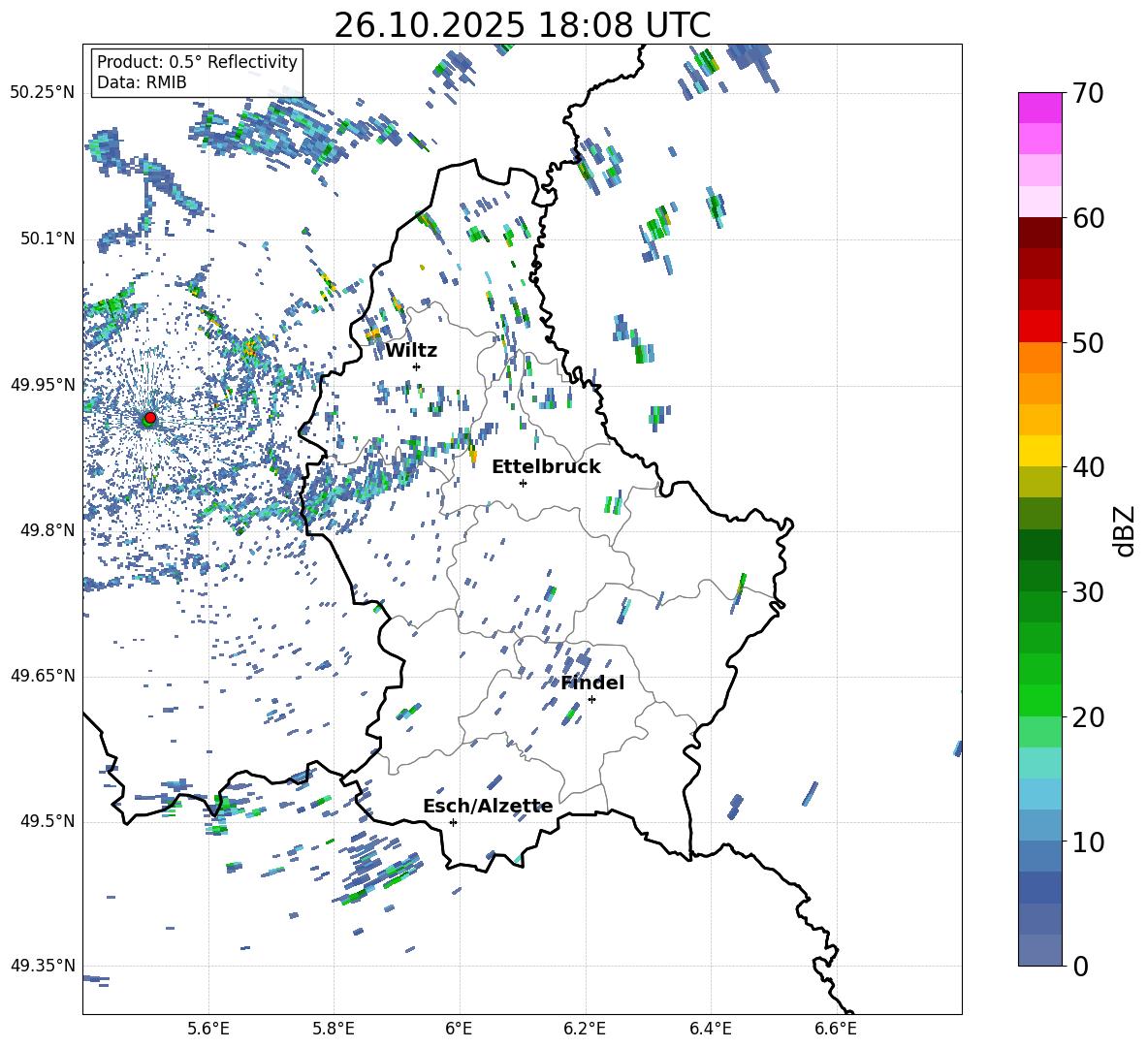Select the yellow colorbar band at 40 dBZ
1148x1048 pixels.
(x=1040, y=451)
